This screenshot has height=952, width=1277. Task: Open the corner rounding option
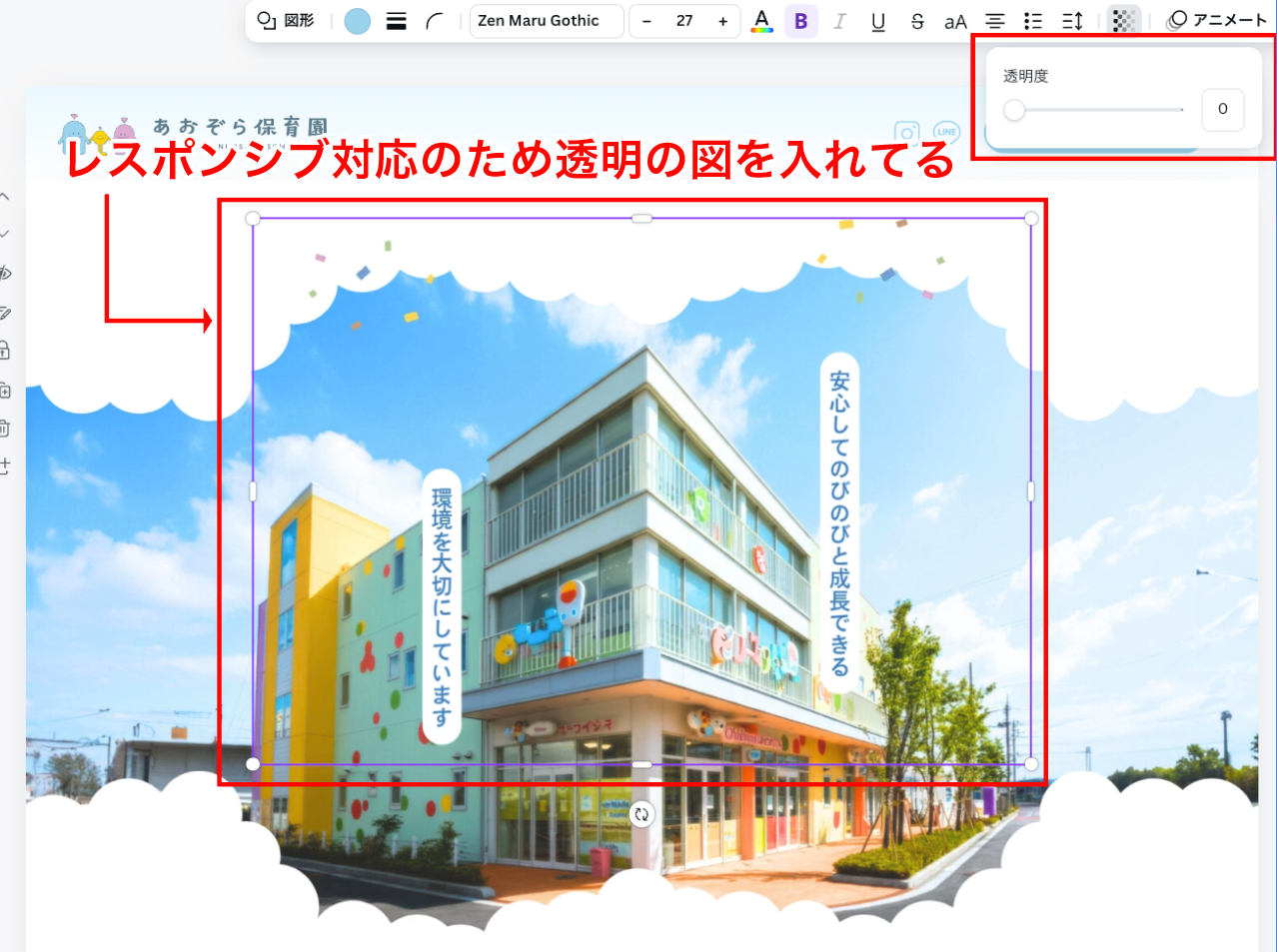435,21
